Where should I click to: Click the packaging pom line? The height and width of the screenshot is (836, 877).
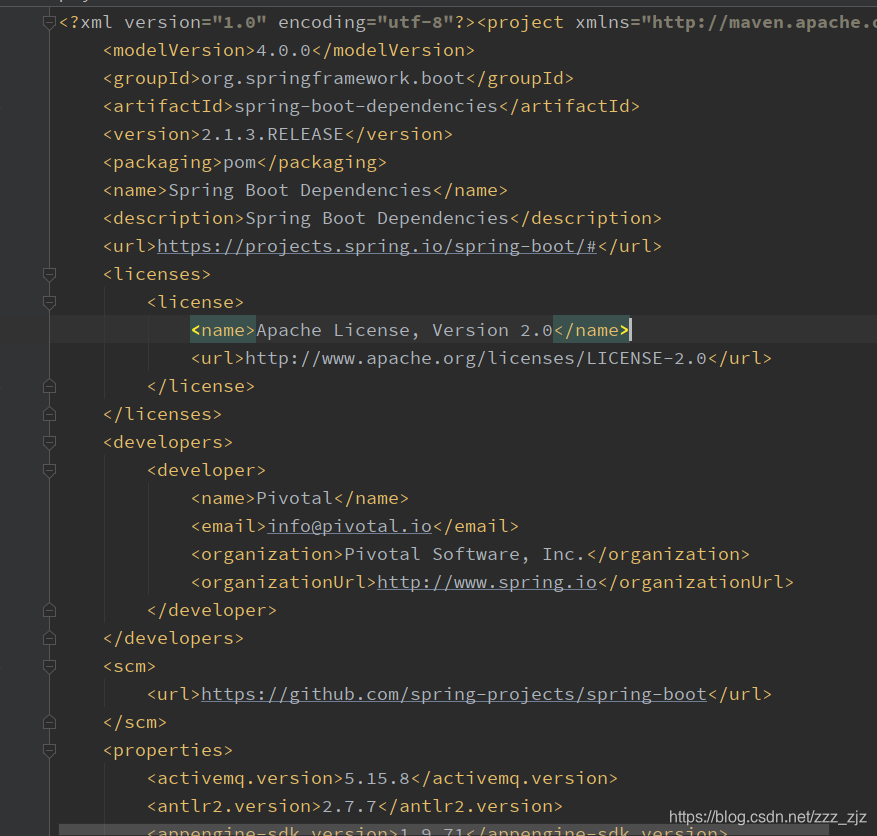pos(245,162)
